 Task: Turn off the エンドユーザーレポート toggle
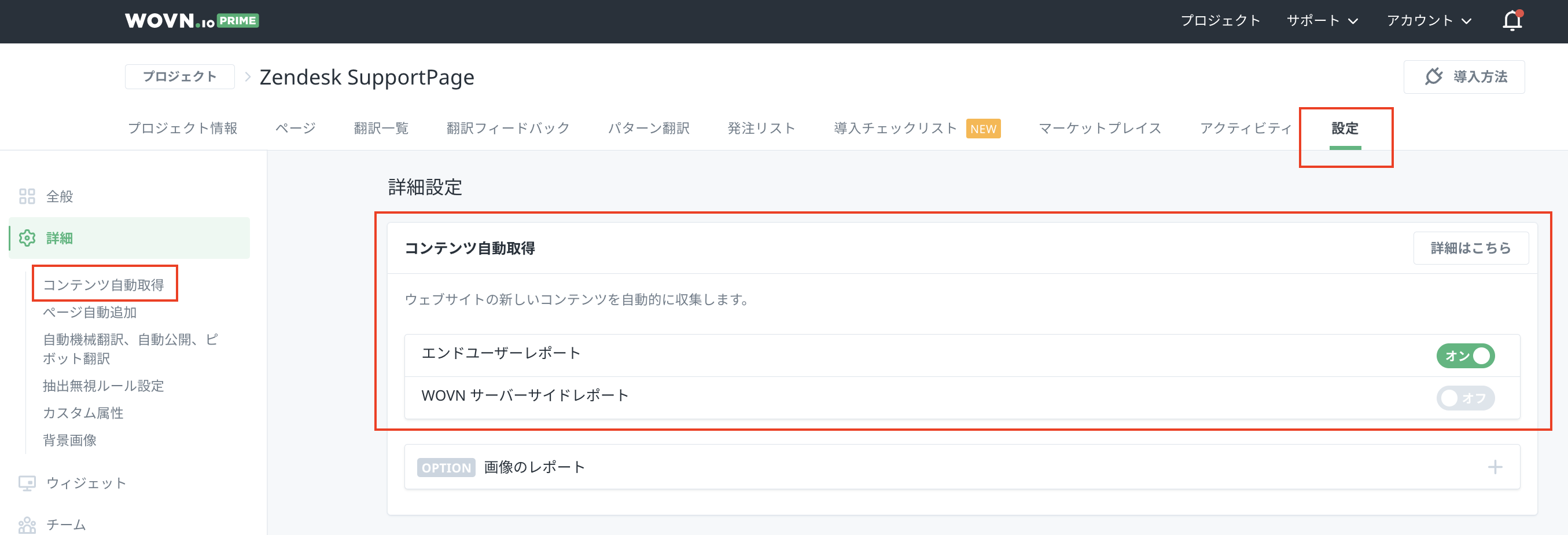[x=1465, y=356]
